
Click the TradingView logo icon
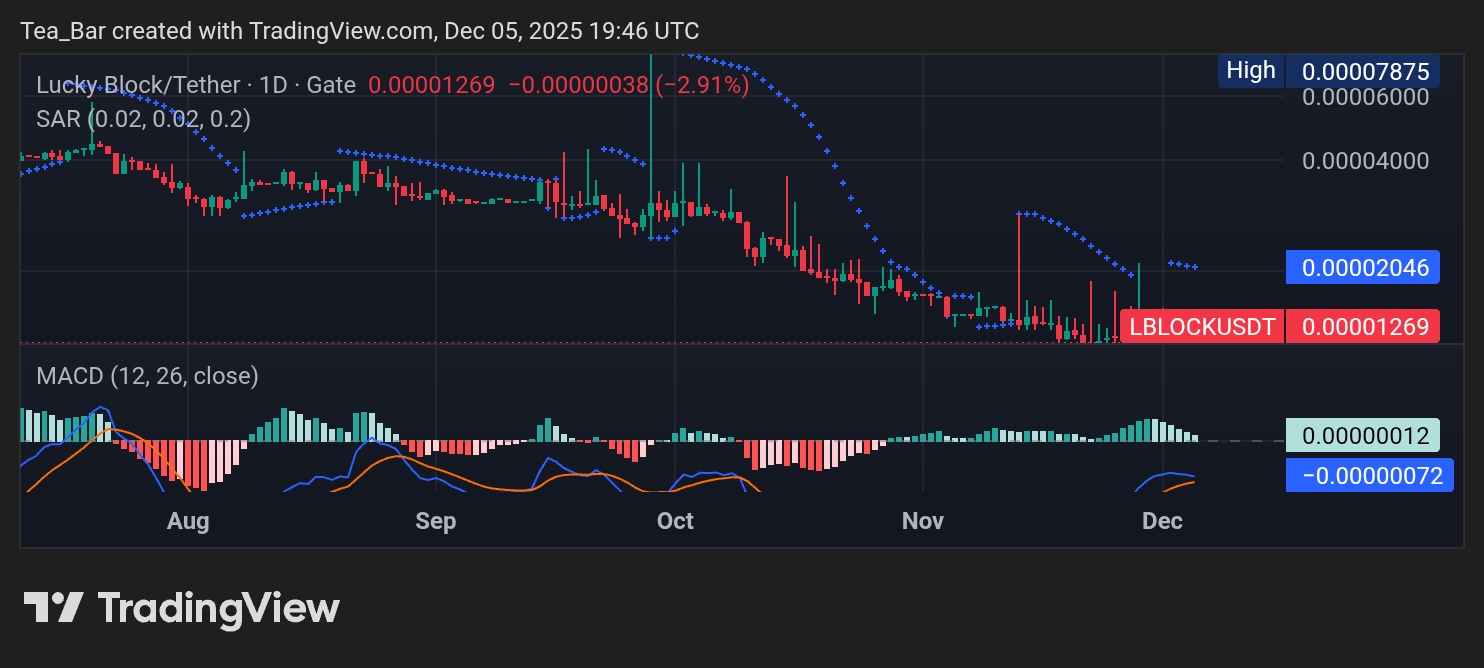tap(53, 606)
